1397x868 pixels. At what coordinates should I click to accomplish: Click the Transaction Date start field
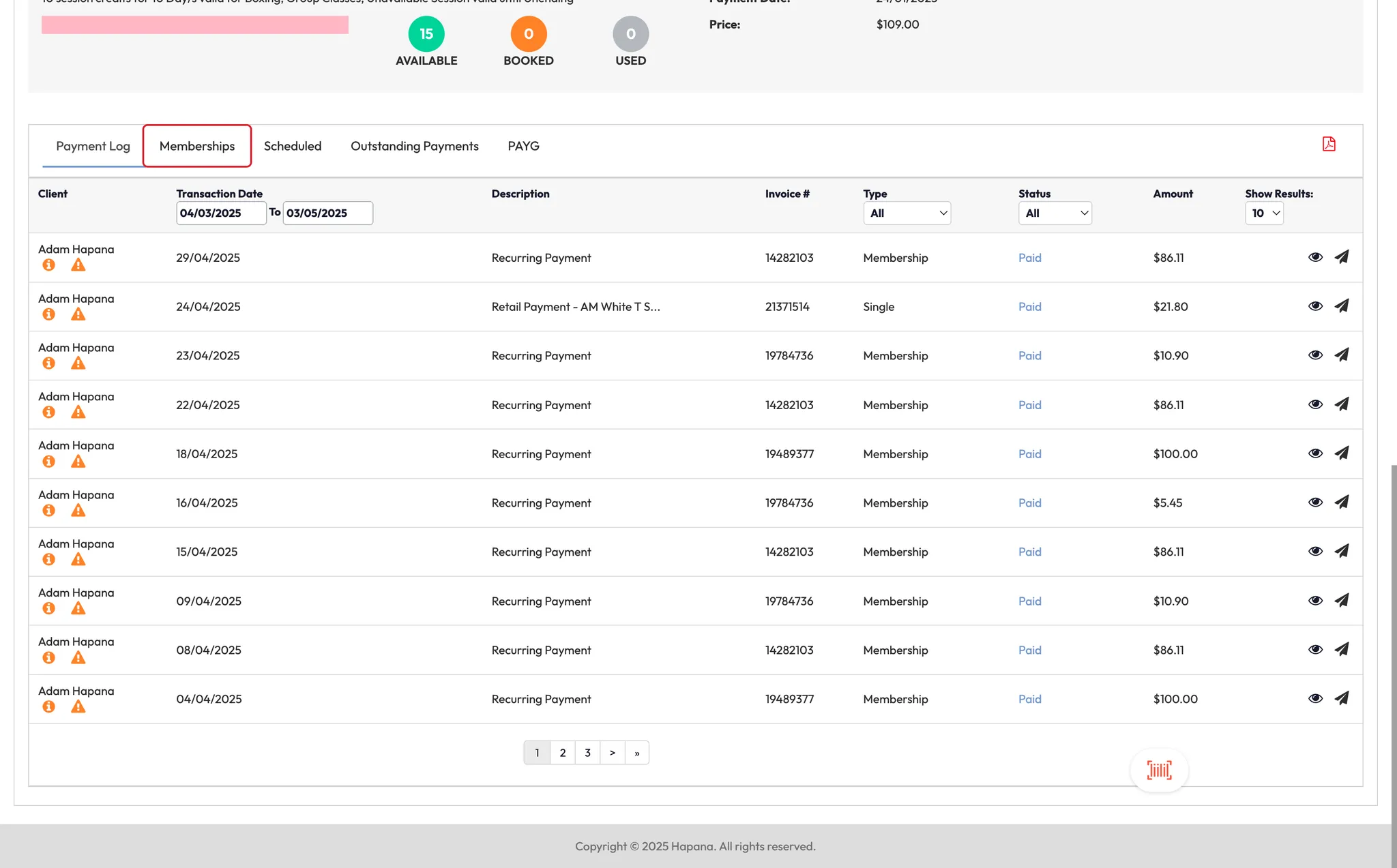click(x=220, y=213)
